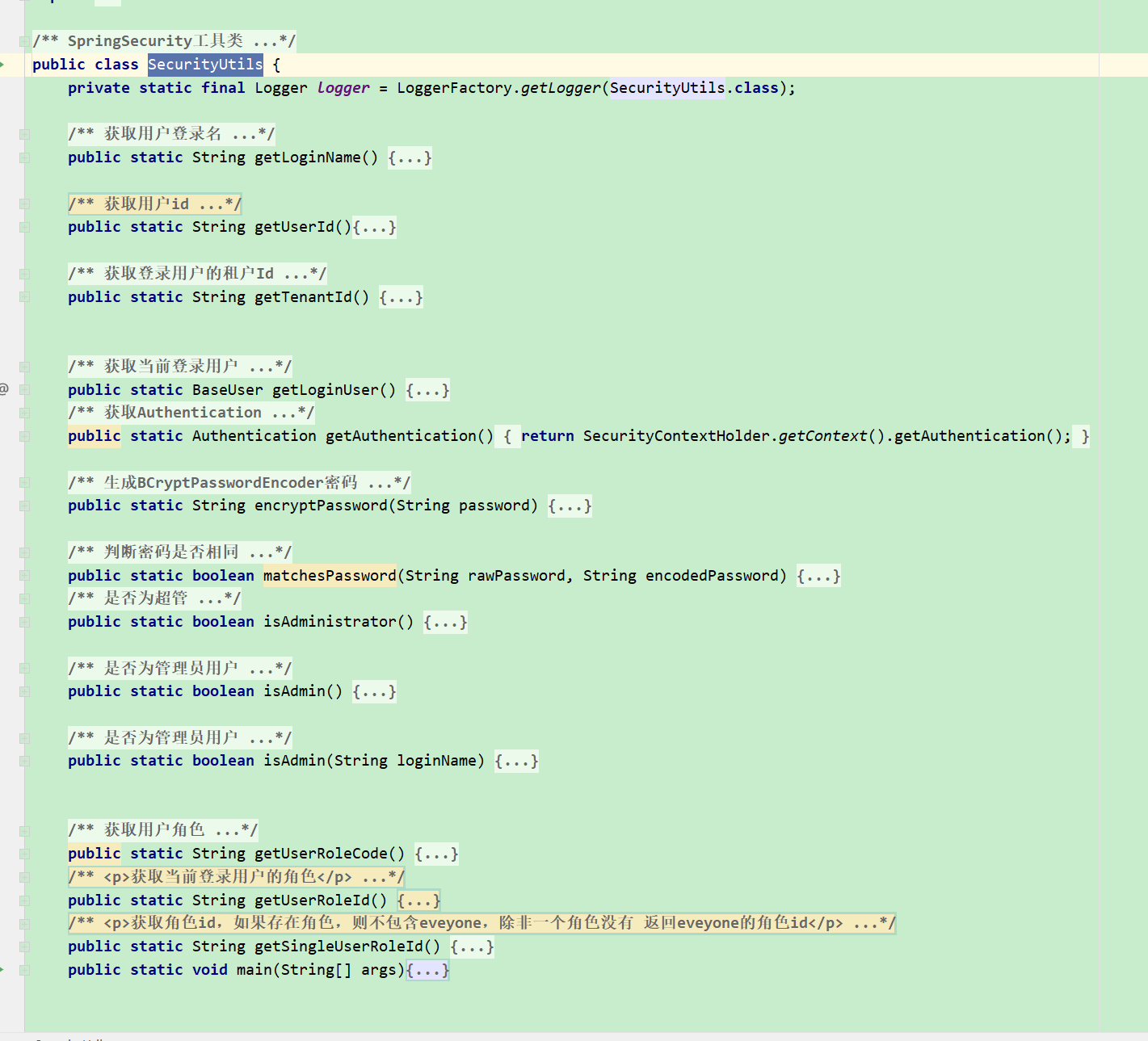This screenshot has height=1041, width=1148.
Task: Click the isAdmin(String loginName) method name
Action: pyautogui.click(x=294, y=761)
